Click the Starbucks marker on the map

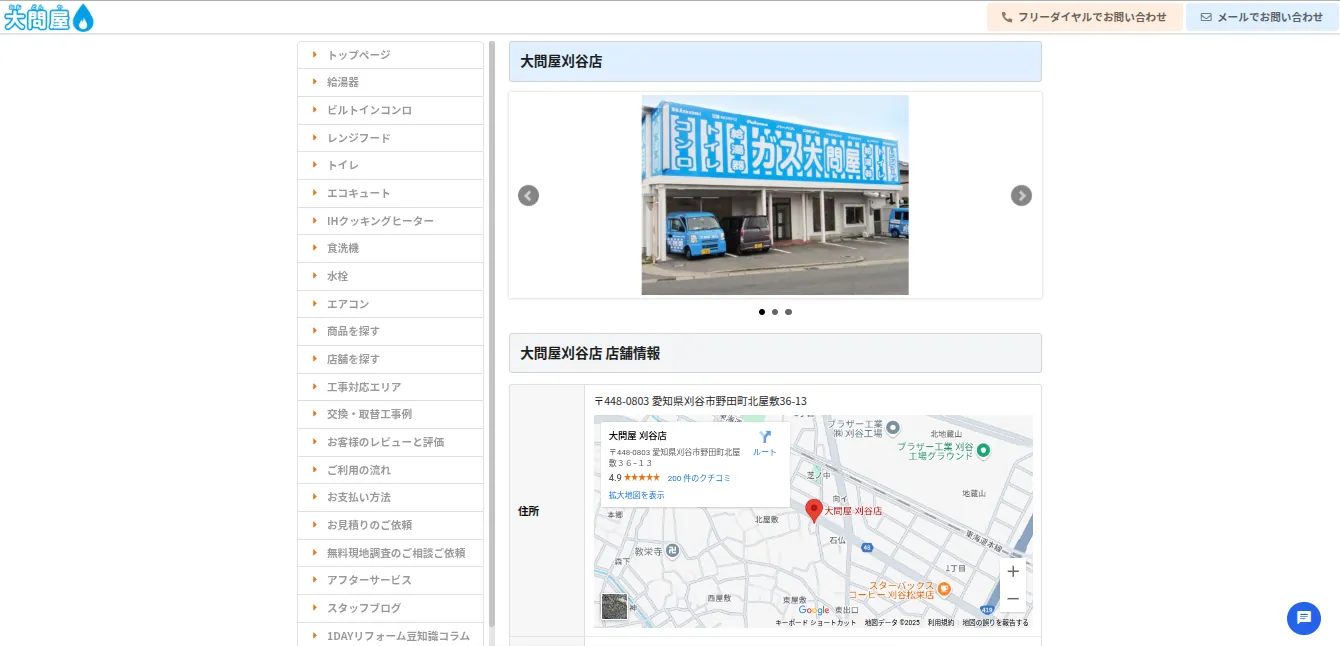[x=944, y=589]
